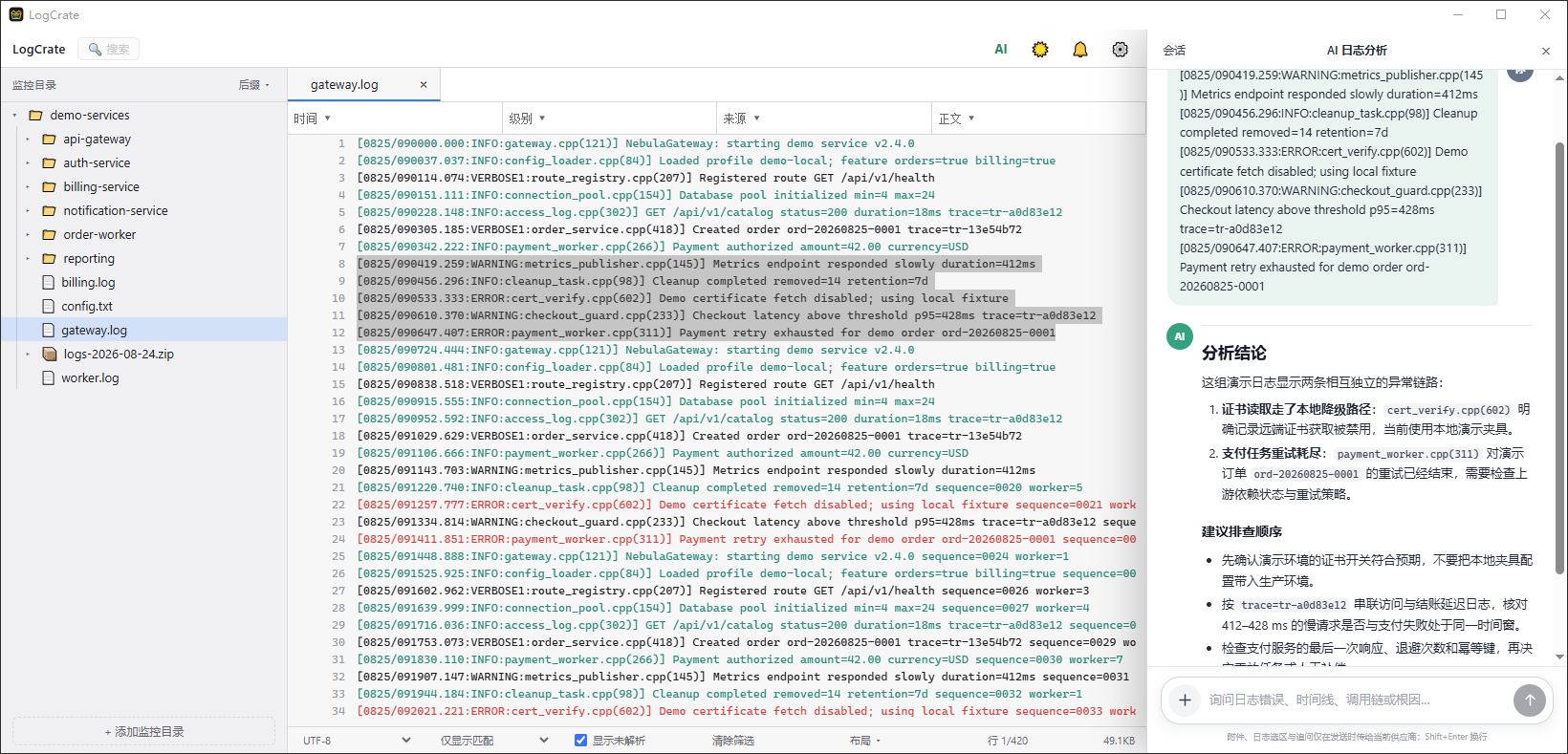Viewport: 1568px width, 754px height.
Task: Click the 49.1KB file size indicator
Action: (1119, 741)
